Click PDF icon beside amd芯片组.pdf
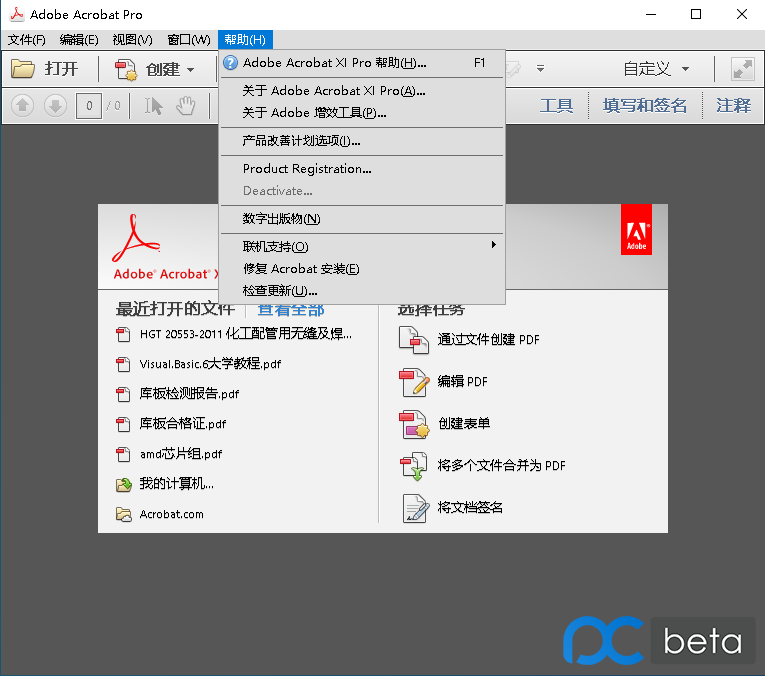Image resolution: width=765 pixels, height=676 pixels. (x=123, y=455)
